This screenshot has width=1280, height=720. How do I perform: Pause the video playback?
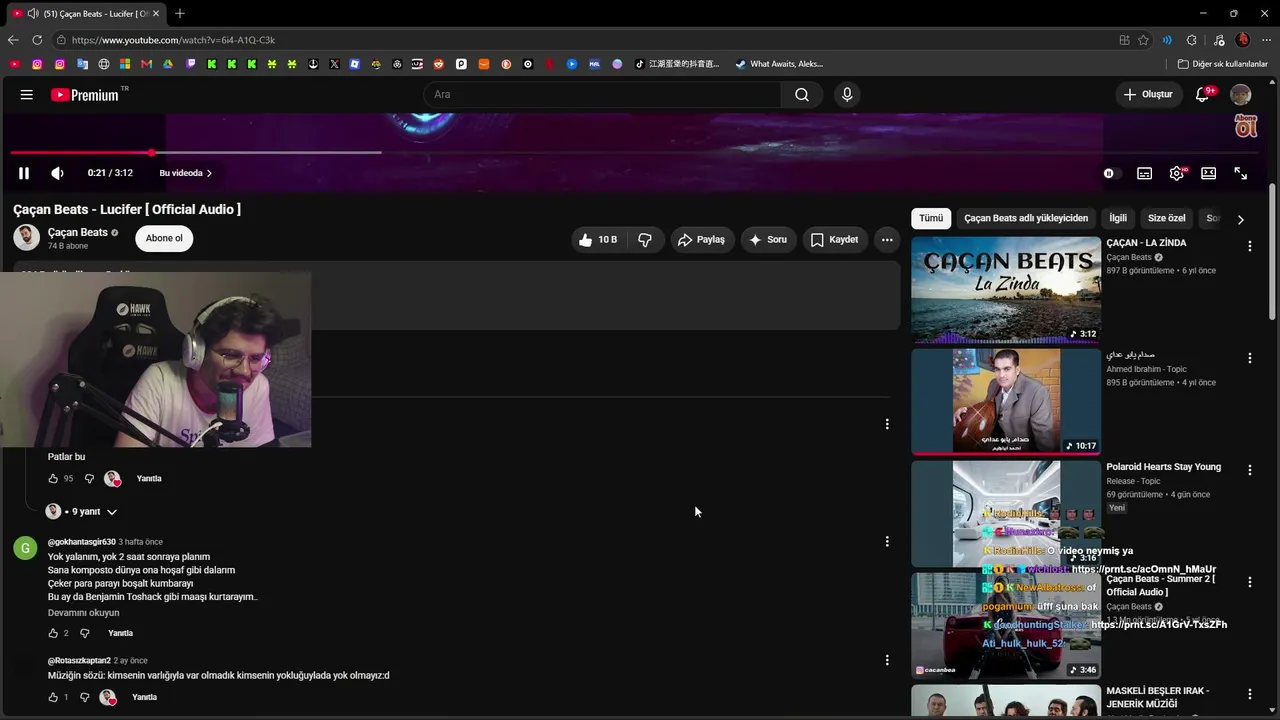click(24, 173)
